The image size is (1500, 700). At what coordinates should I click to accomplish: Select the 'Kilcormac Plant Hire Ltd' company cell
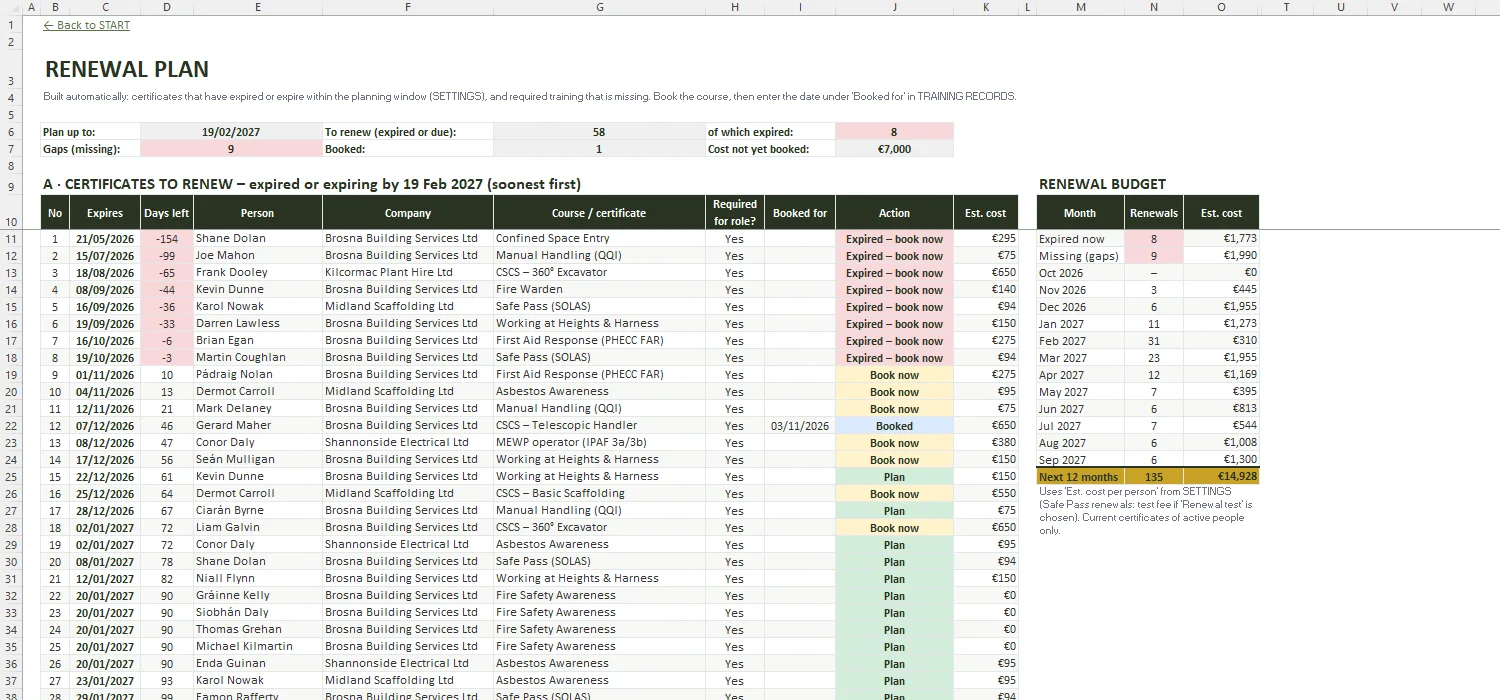(408, 272)
